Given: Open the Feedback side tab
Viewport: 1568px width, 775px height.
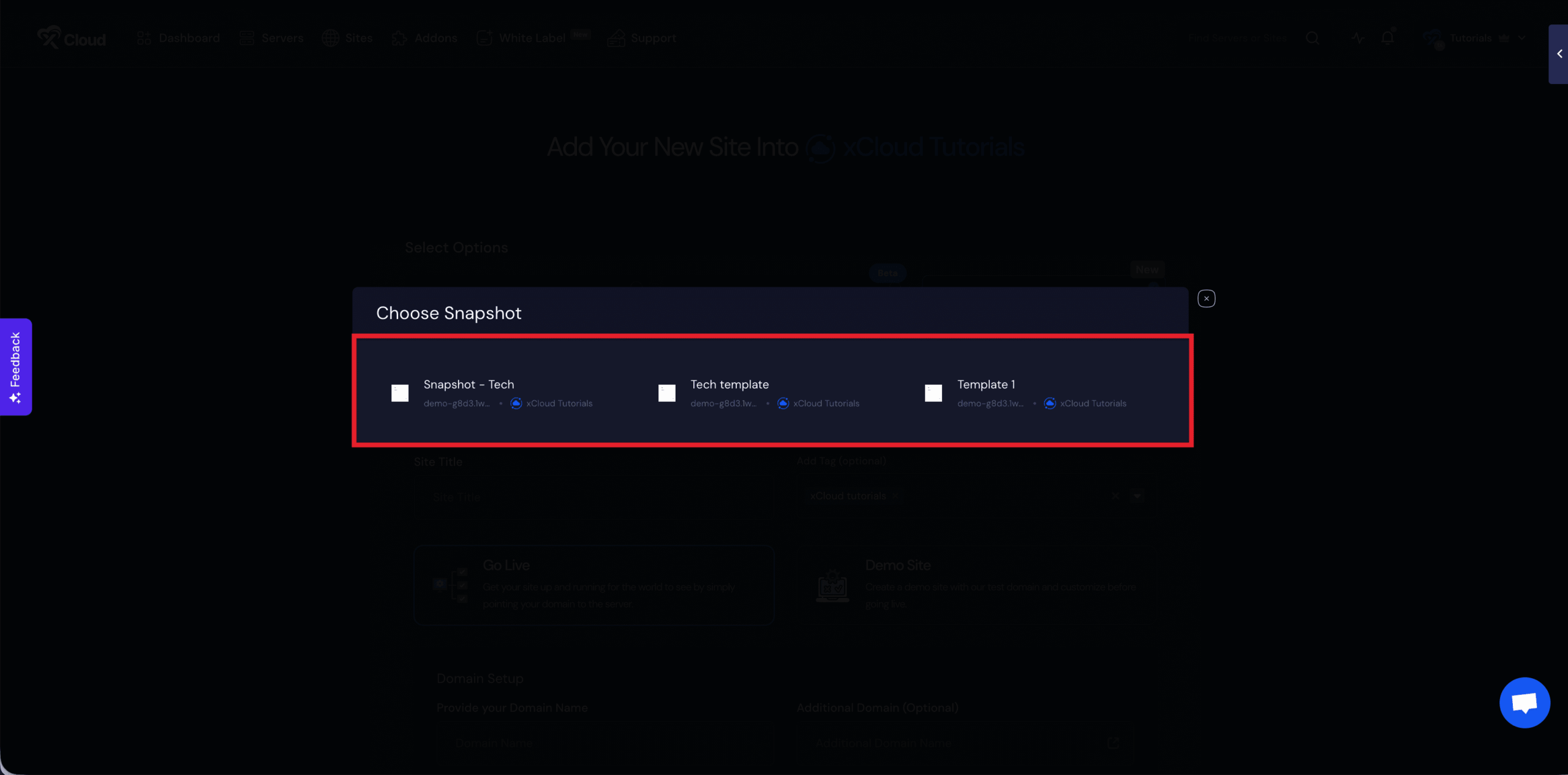Looking at the screenshot, I should 15,366.
